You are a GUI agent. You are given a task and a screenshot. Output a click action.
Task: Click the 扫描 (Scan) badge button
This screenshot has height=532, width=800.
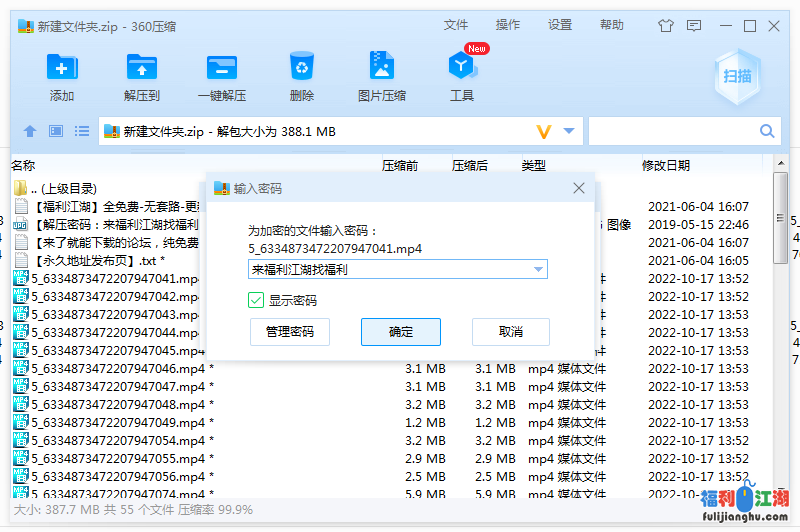tap(740, 76)
